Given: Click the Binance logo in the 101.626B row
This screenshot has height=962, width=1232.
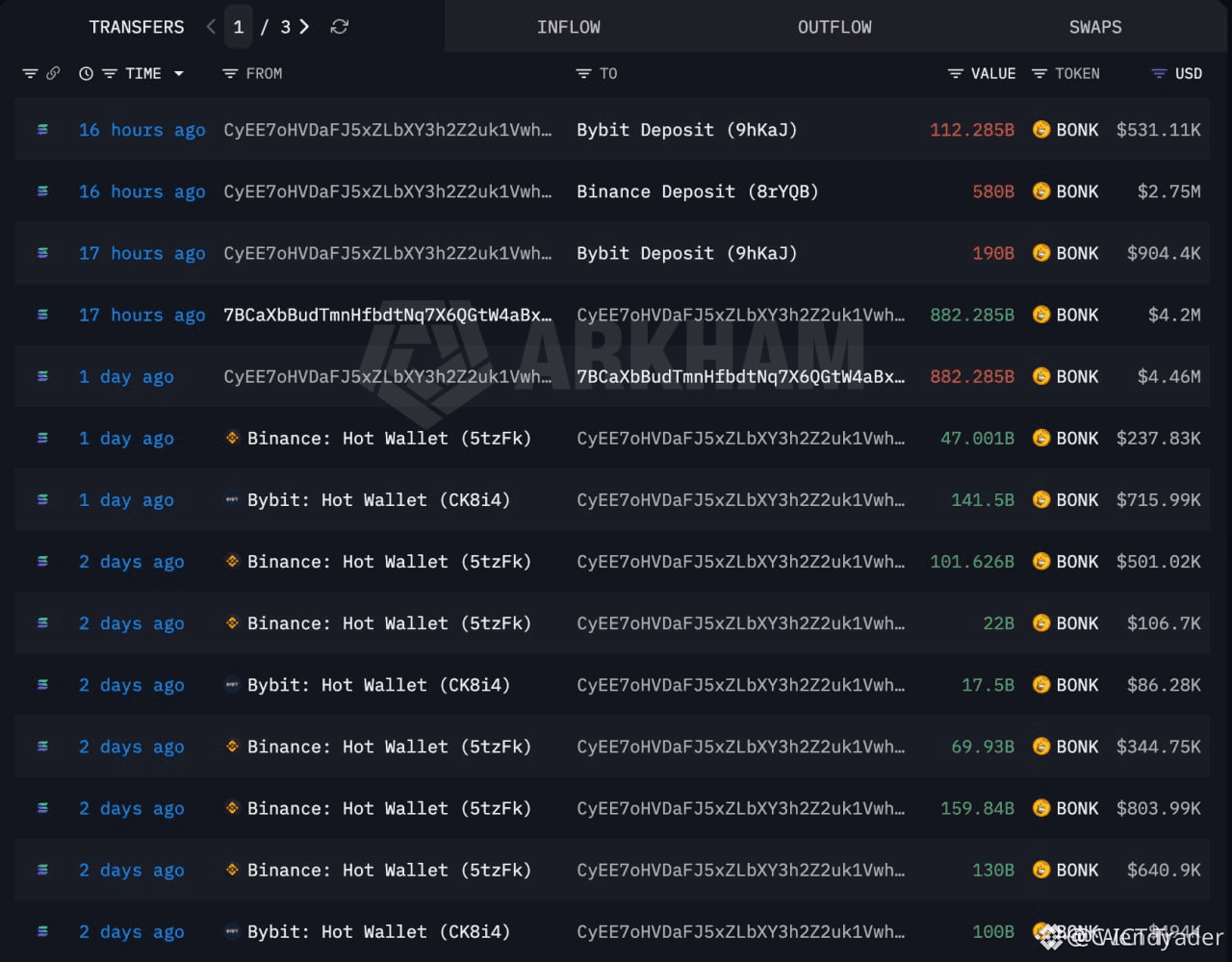Looking at the screenshot, I should (232, 561).
